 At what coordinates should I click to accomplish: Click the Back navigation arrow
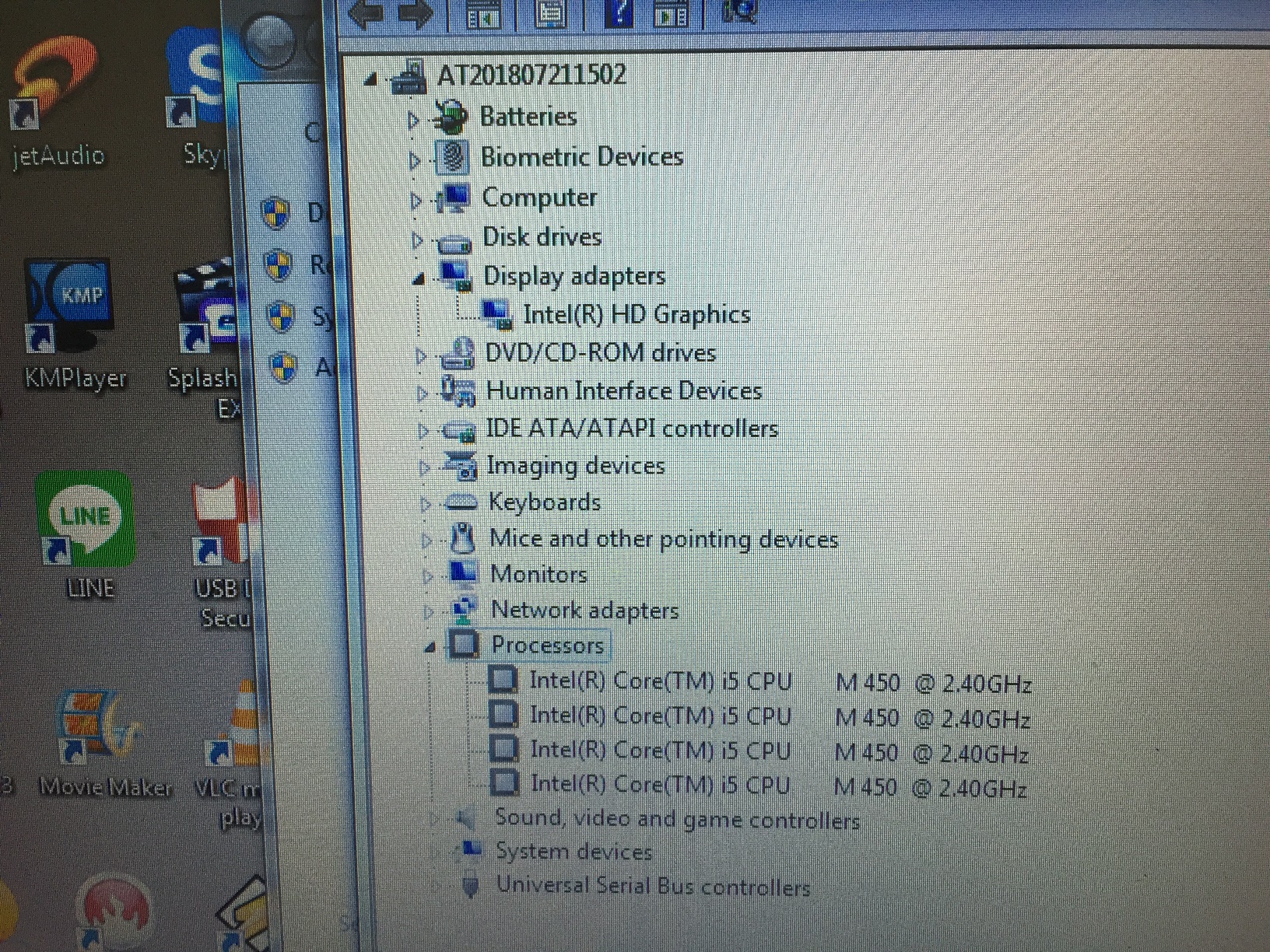click(x=367, y=13)
